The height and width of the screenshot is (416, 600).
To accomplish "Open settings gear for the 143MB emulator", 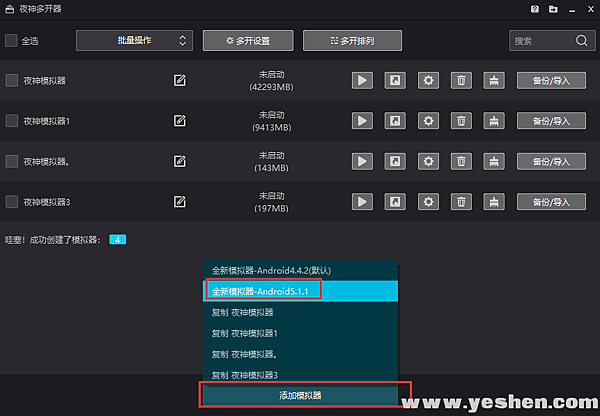I will 428,161.
